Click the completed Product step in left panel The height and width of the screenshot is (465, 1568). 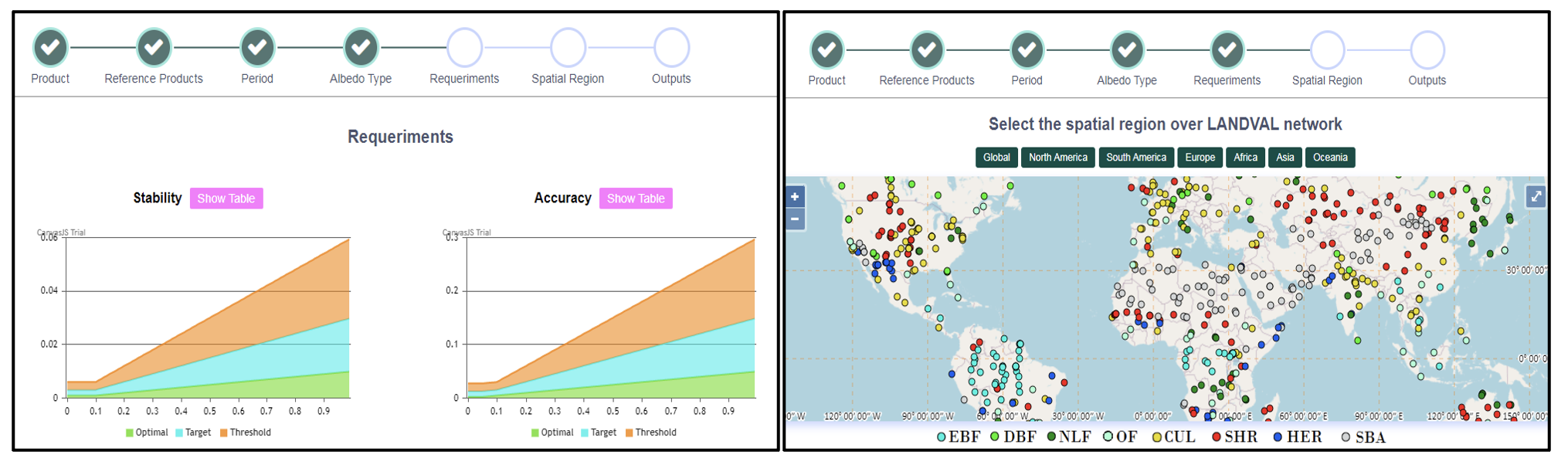coord(50,48)
